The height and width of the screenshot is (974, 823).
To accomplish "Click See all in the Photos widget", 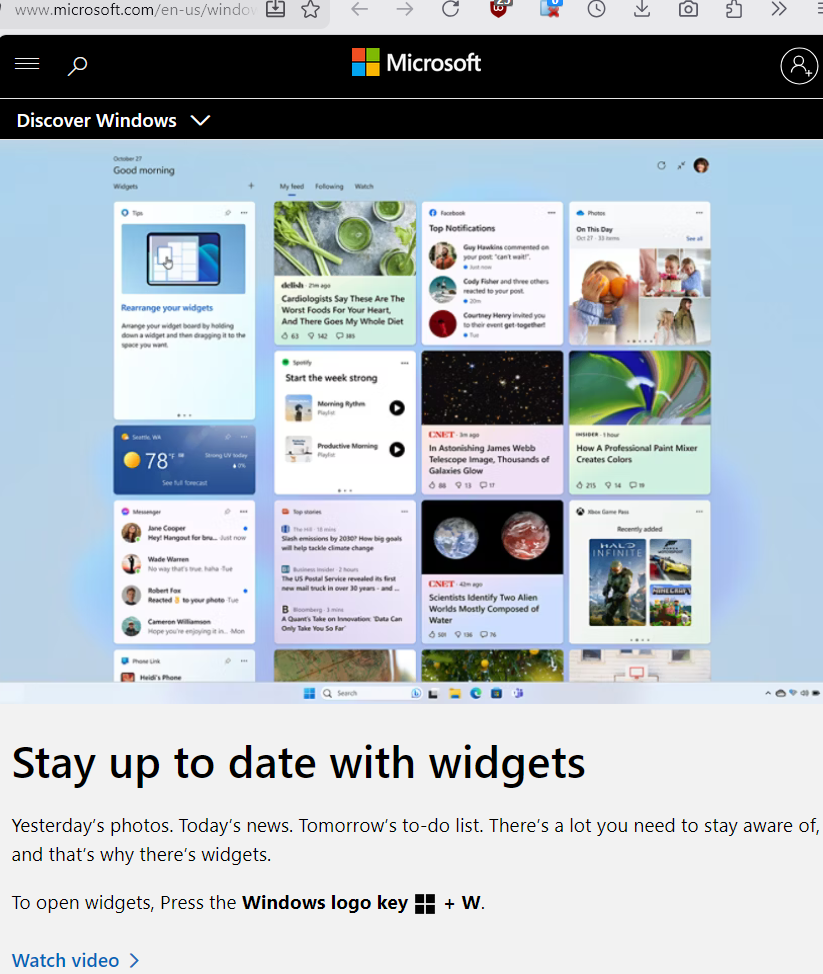I will [x=694, y=239].
